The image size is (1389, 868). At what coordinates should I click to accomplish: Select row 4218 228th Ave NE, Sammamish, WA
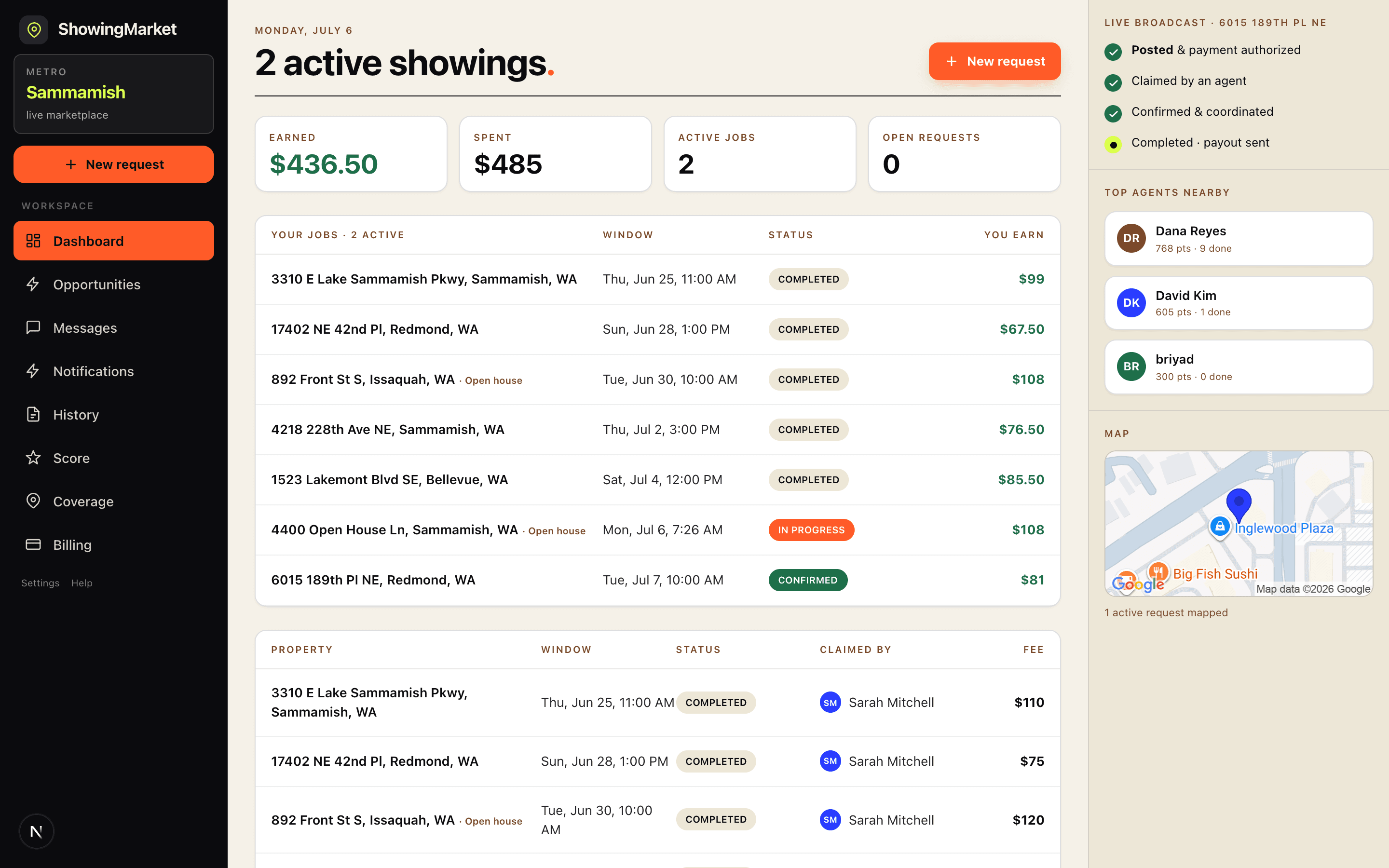pos(658,430)
